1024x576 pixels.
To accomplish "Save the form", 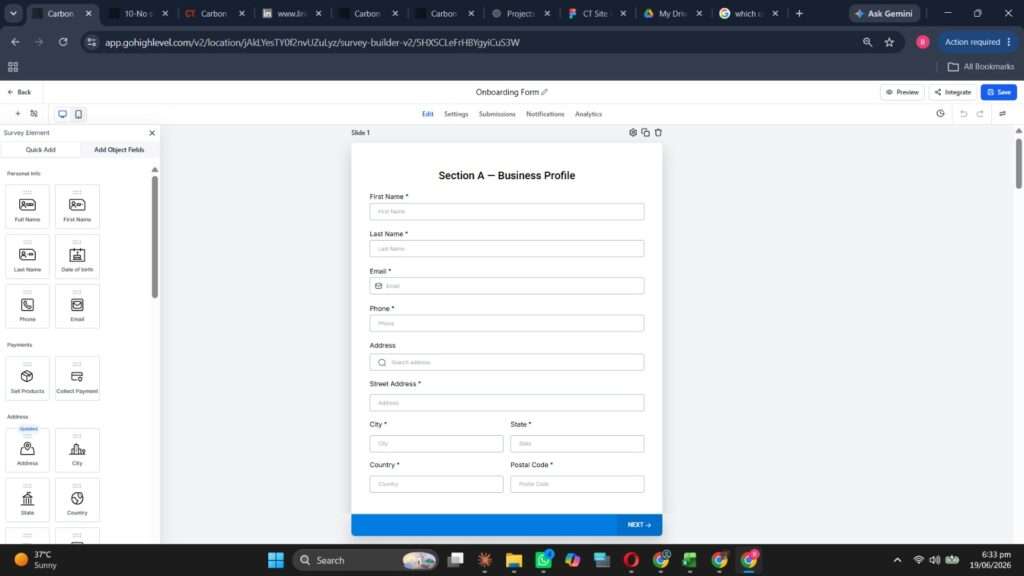I will 999,92.
